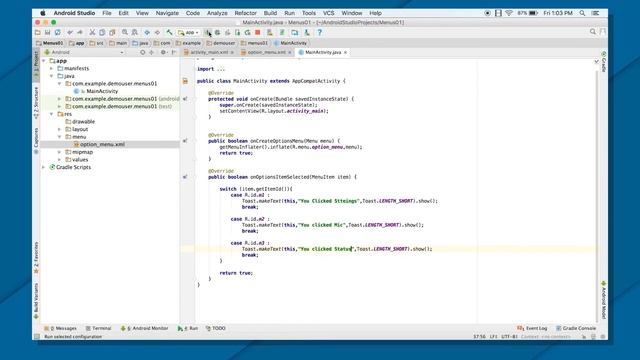Switch to activity_main.xml editor tab
This screenshot has height=360, width=640.
point(209,53)
